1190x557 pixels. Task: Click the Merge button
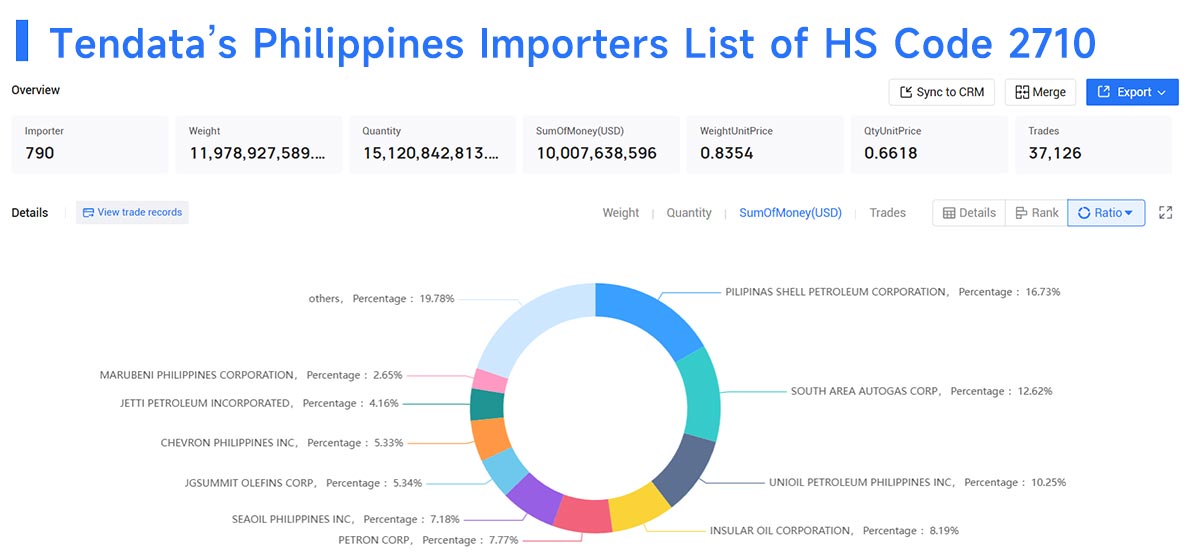[1040, 92]
